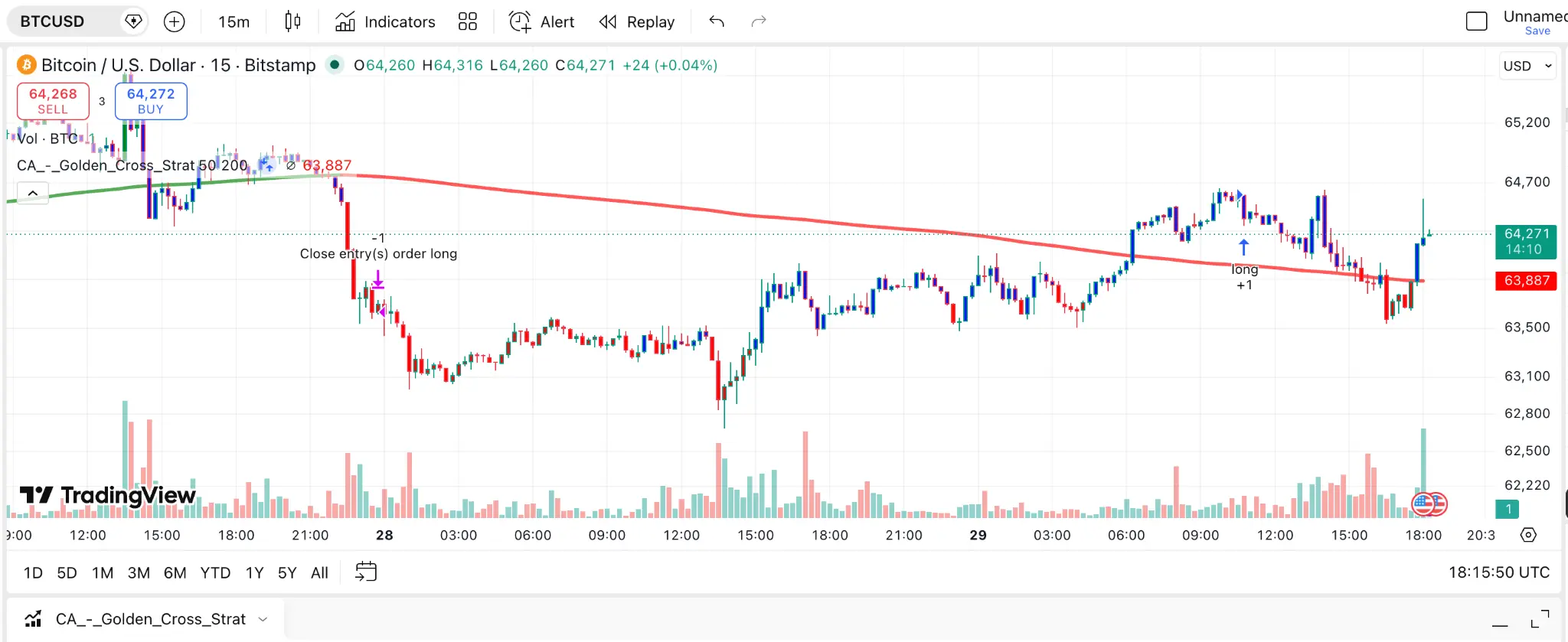
Task: Click the TradingView logo
Action: (108, 495)
